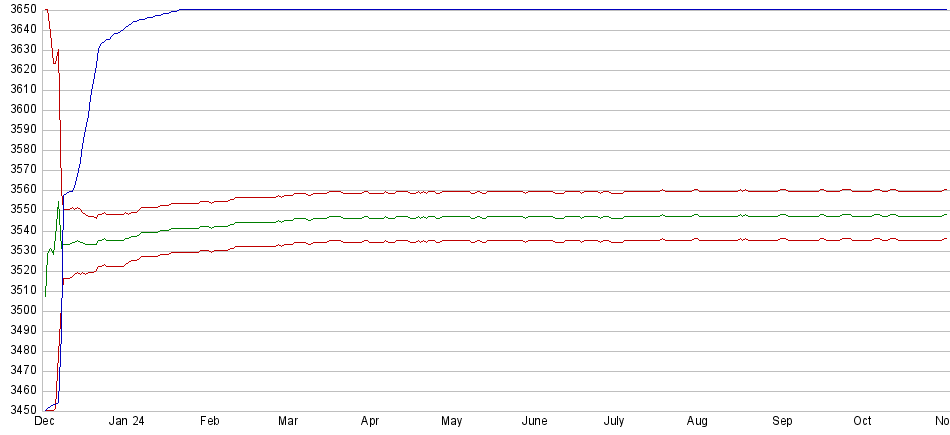Viewport: 950px width, 435px height.
Task: Select the Sep month label
Action: point(781,421)
